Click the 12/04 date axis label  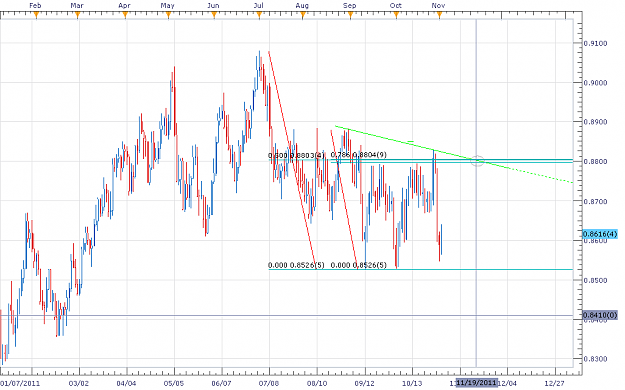click(x=508, y=383)
